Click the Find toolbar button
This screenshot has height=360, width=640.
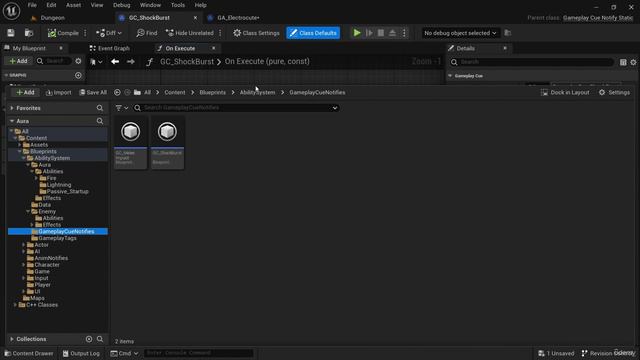(x=147, y=33)
